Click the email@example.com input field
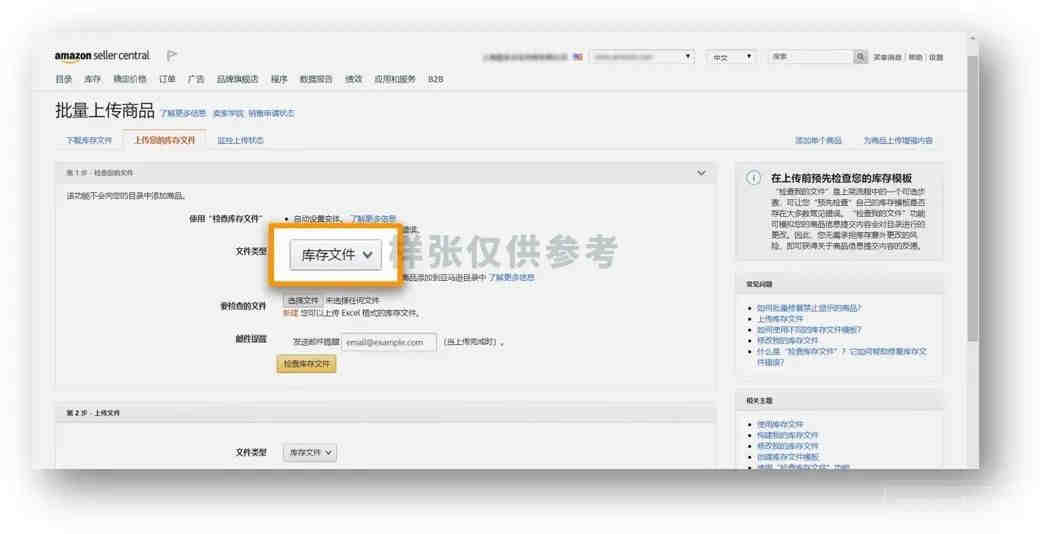This screenshot has width=1044, height=534. 389,342
